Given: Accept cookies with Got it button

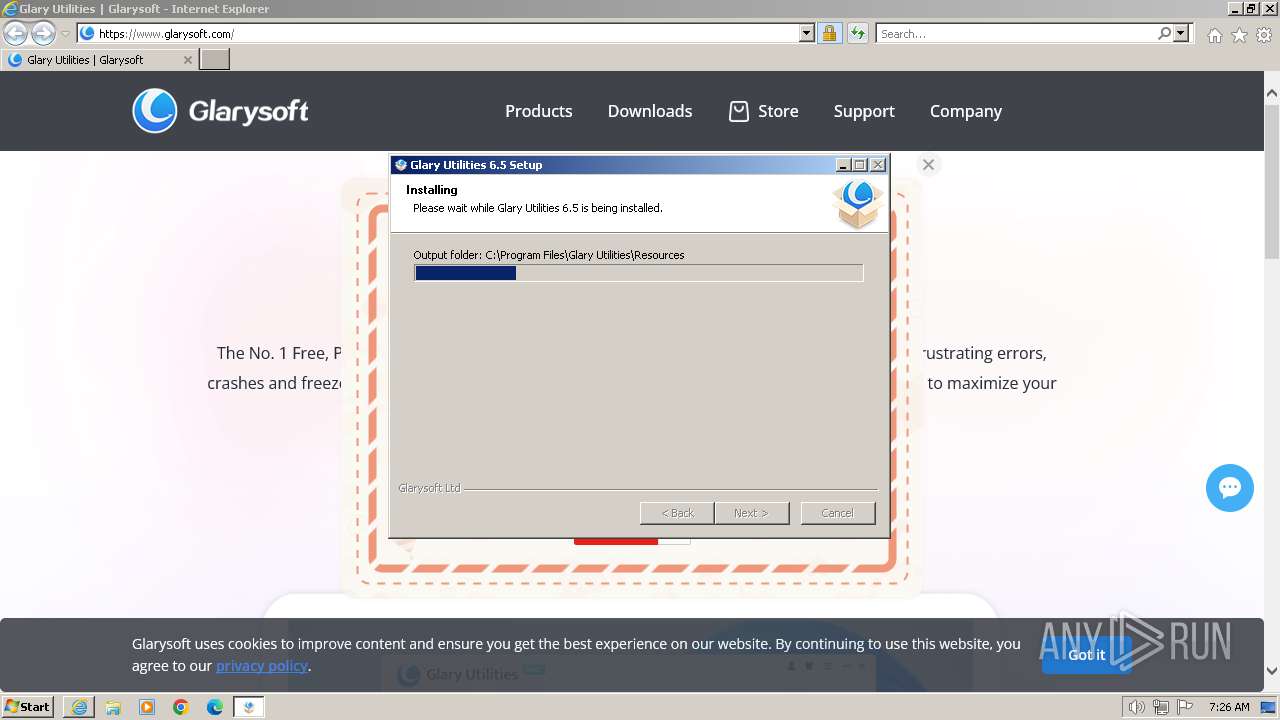Looking at the screenshot, I should (1086, 655).
